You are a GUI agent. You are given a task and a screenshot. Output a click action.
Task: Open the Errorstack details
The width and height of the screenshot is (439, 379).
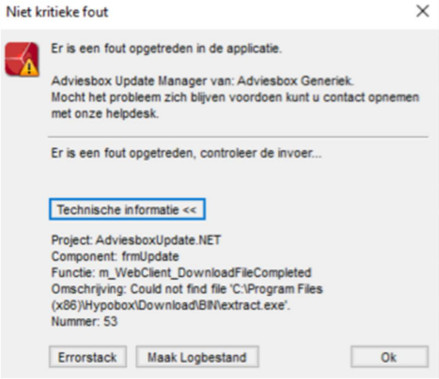[x=88, y=357]
